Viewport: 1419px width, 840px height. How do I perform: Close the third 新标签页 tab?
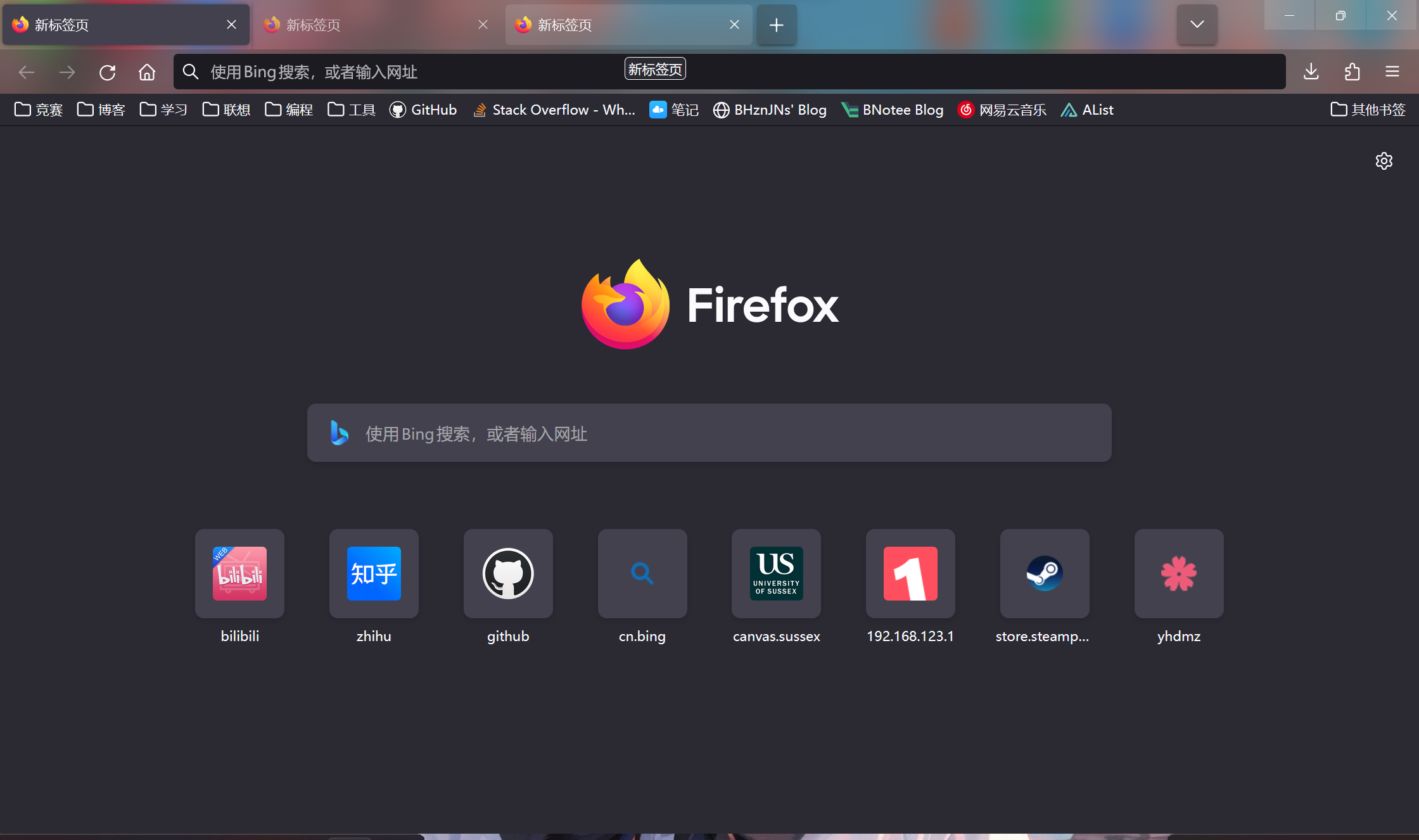coord(735,25)
